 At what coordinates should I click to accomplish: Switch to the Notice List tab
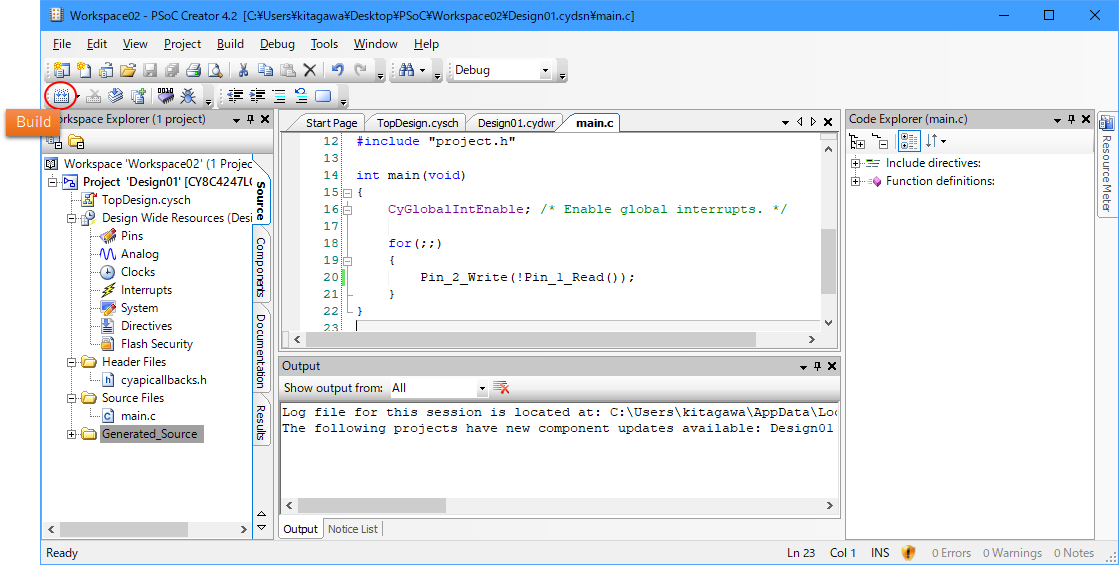tap(352, 529)
